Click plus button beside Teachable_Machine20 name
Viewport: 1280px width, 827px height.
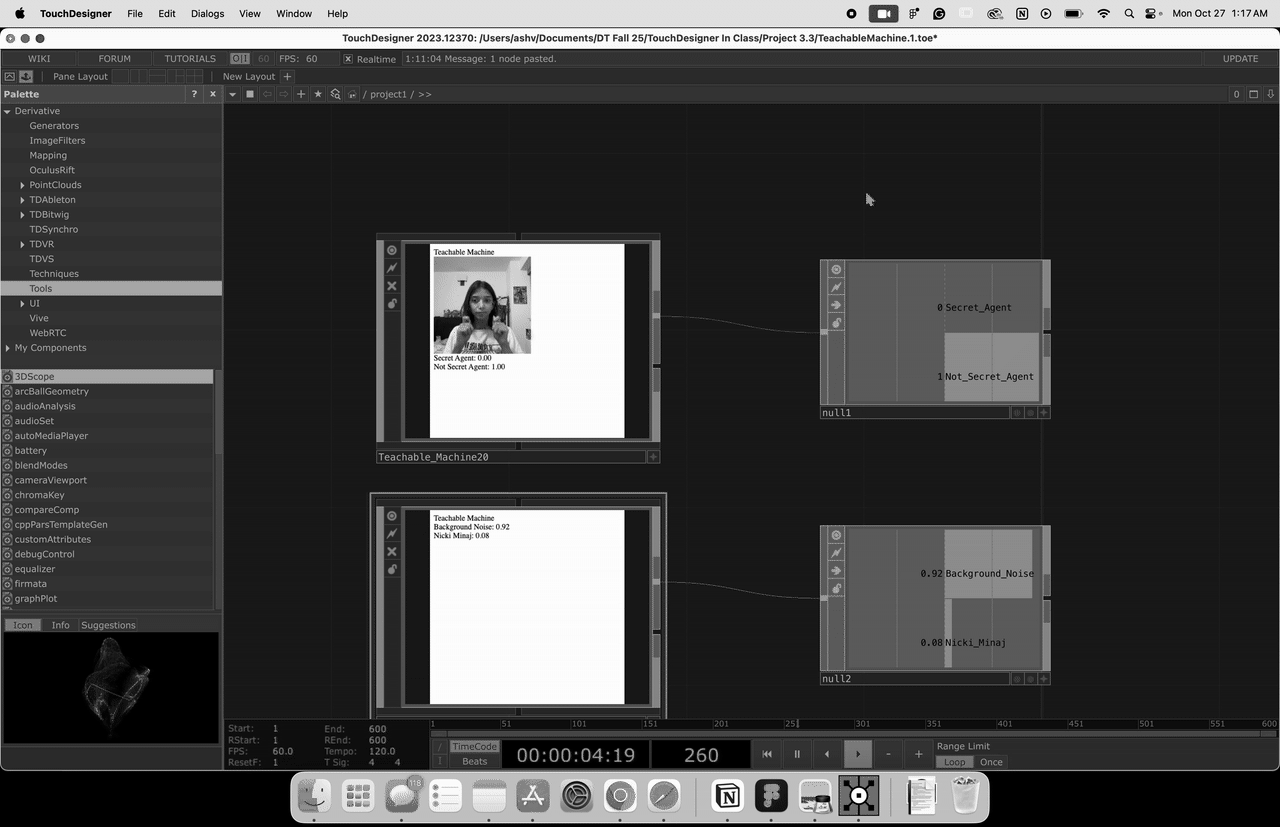pyautogui.click(x=653, y=457)
